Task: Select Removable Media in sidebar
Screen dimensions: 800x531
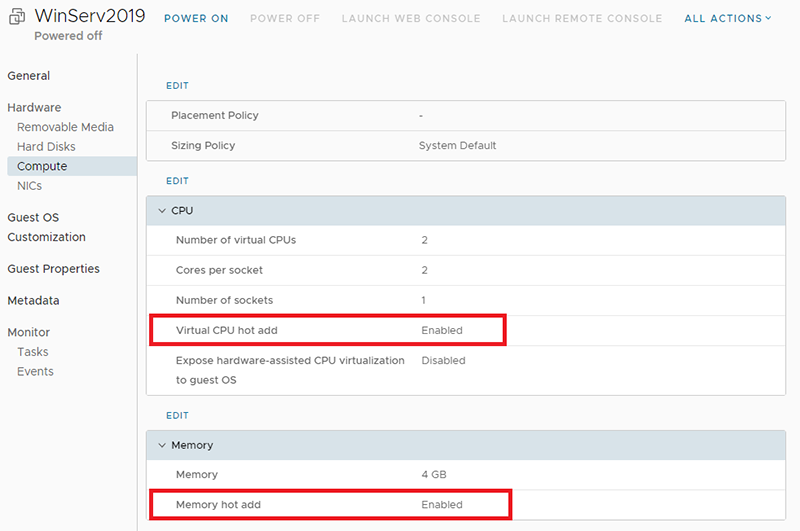Action: point(65,127)
